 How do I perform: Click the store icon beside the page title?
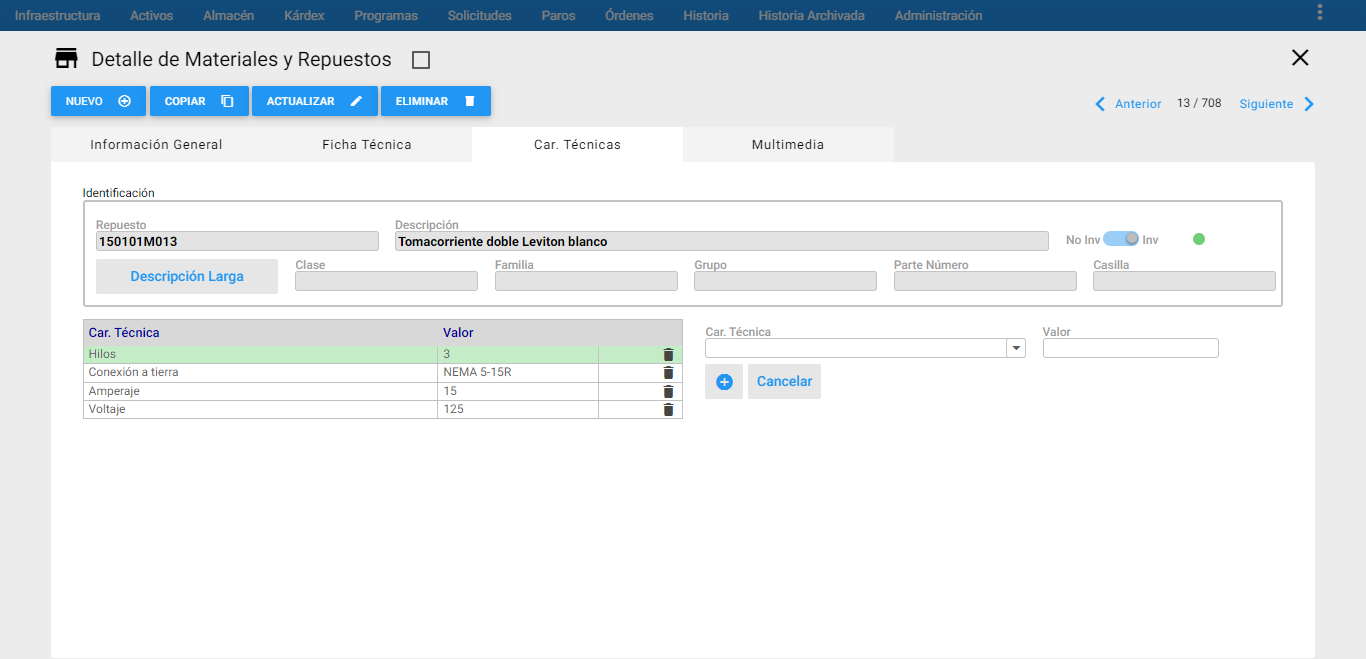tap(67, 59)
